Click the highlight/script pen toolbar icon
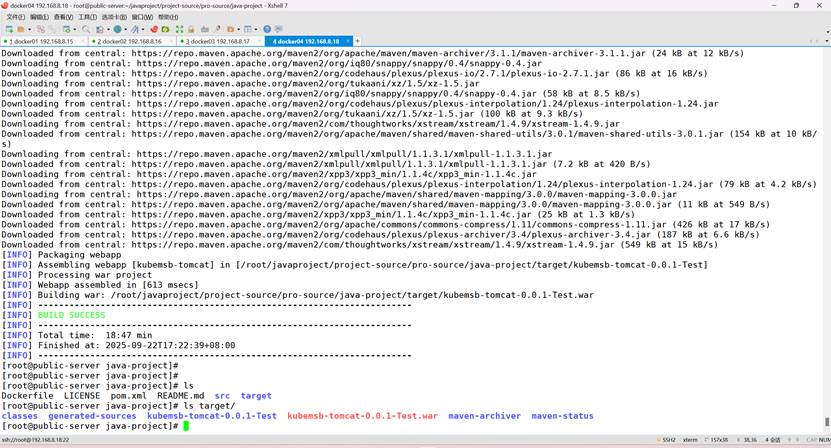 (217, 29)
